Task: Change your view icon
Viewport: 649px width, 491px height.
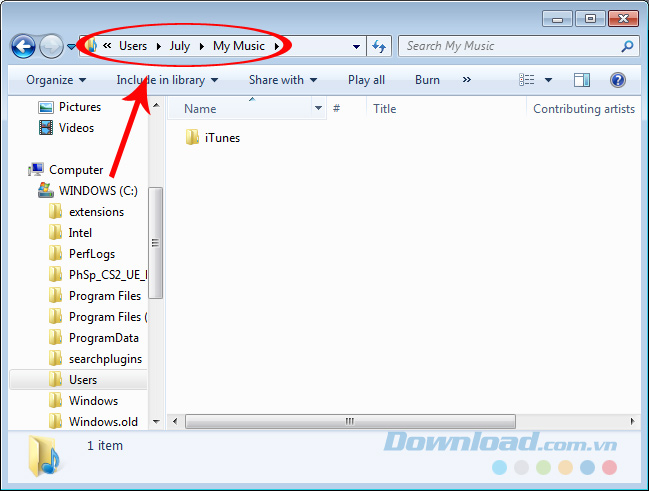Action: [526, 79]
